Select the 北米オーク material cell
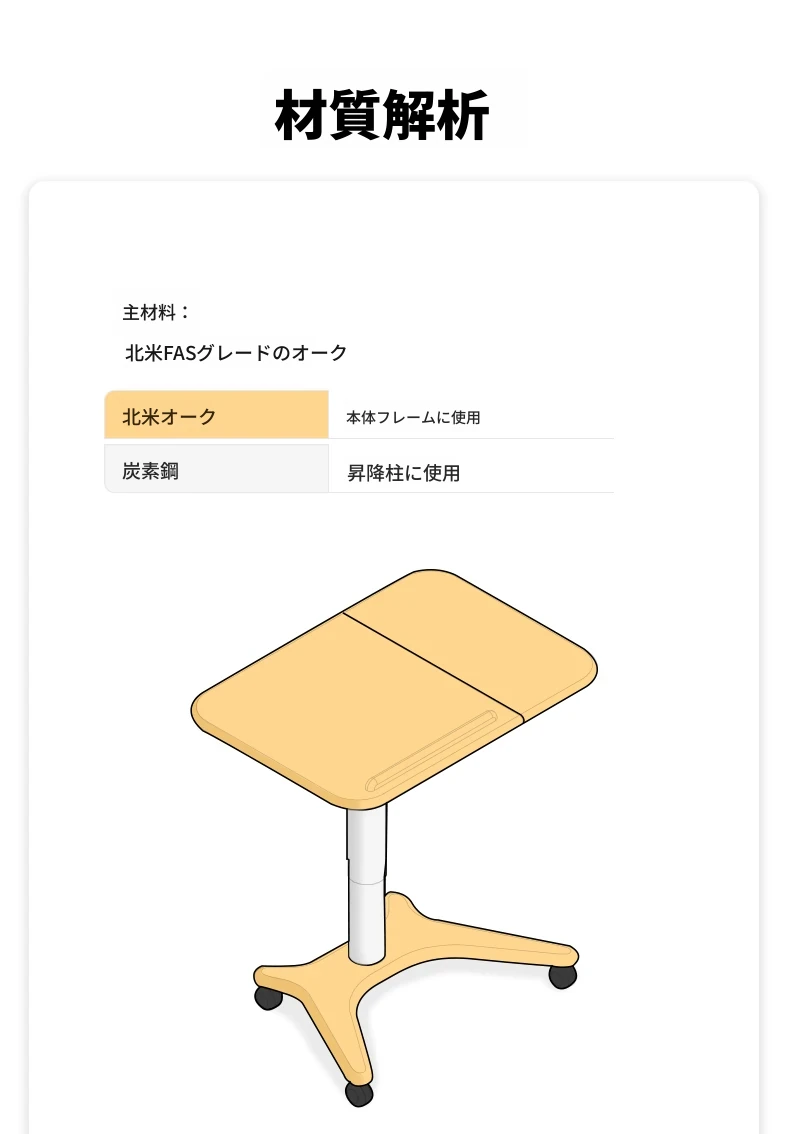The height and width of the screenshot is (1134, 790). click(x=216, y=414)
